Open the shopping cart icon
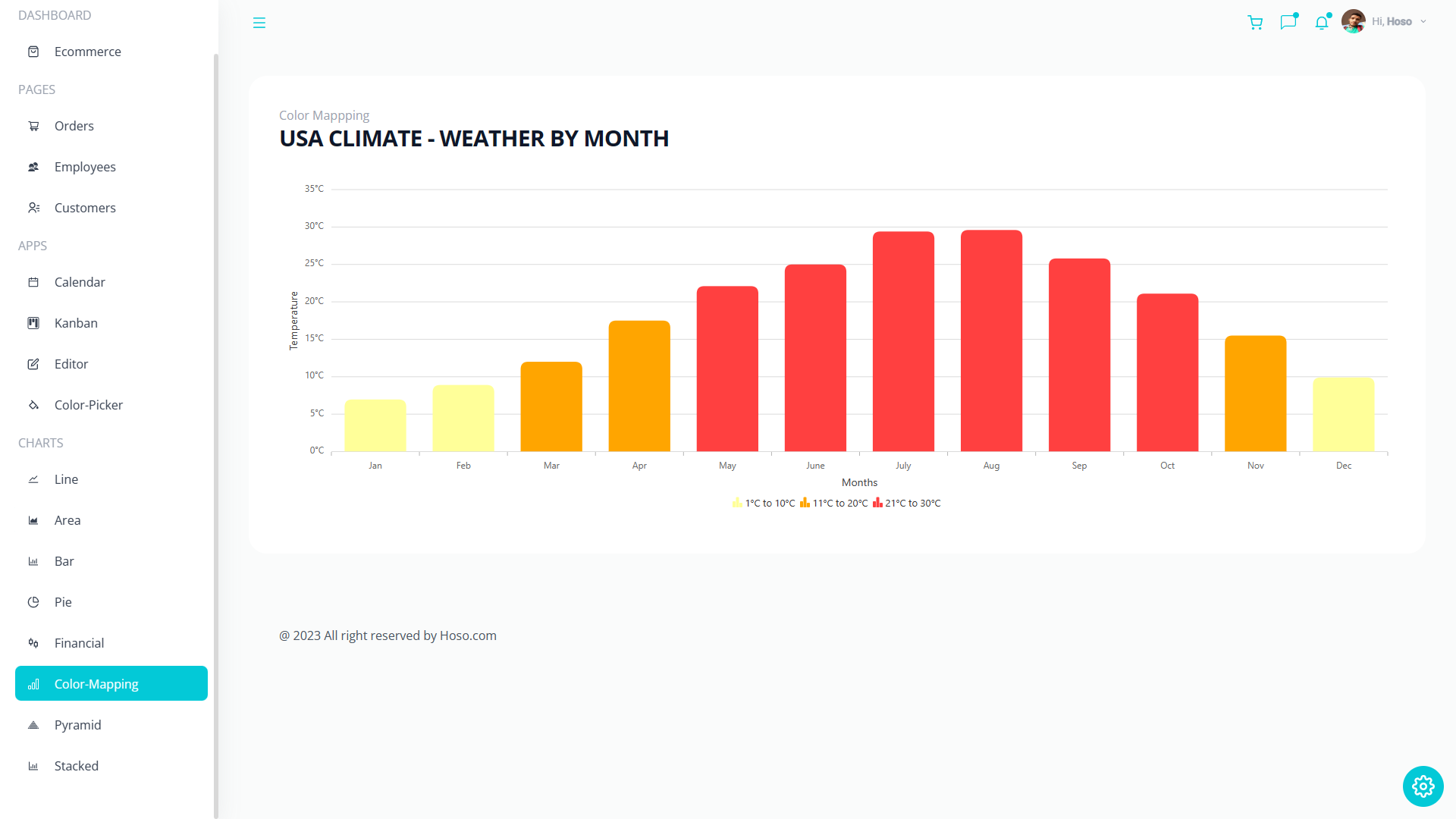The image size is (1456, 819). [1255, 22]
